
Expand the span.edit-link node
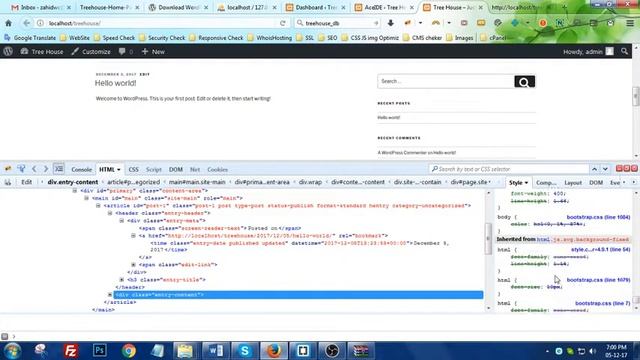(133, 264)
